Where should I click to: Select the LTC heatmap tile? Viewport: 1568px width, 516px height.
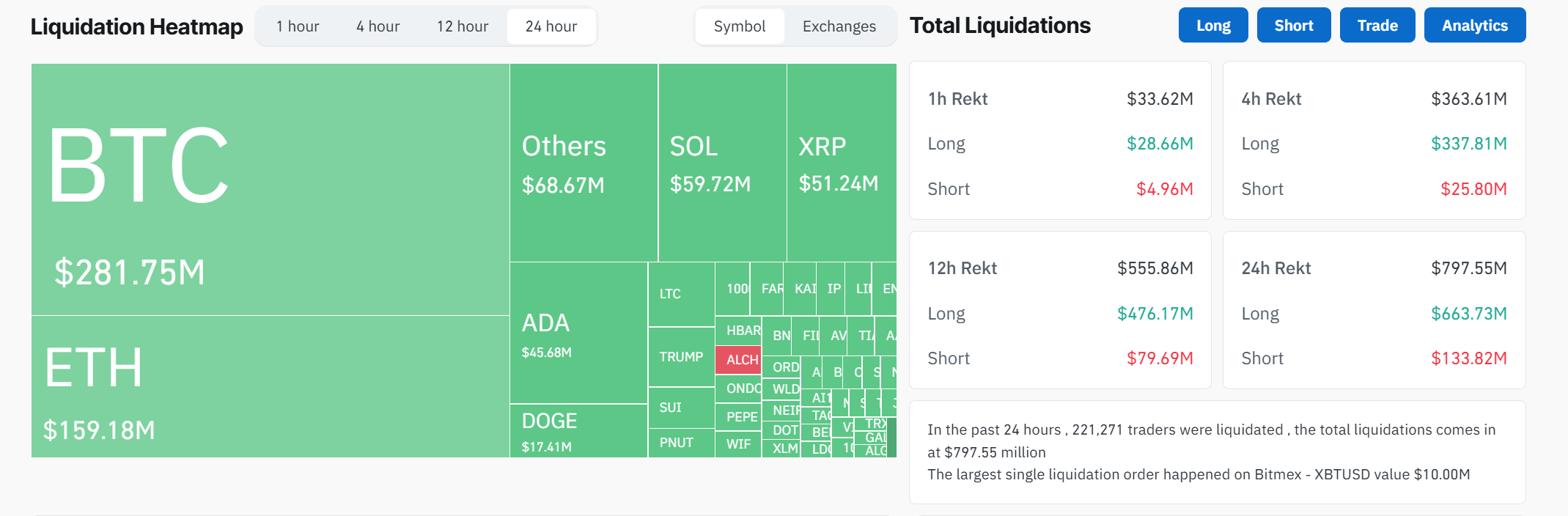681,294
